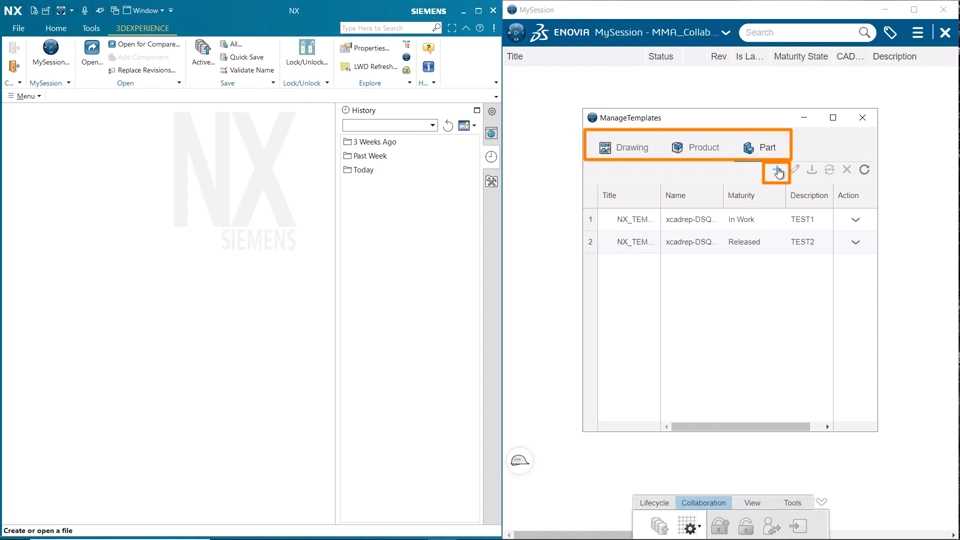Click the transfer ownership person icon
Viewport: 960px width, 540px height.
click(771, 526)
